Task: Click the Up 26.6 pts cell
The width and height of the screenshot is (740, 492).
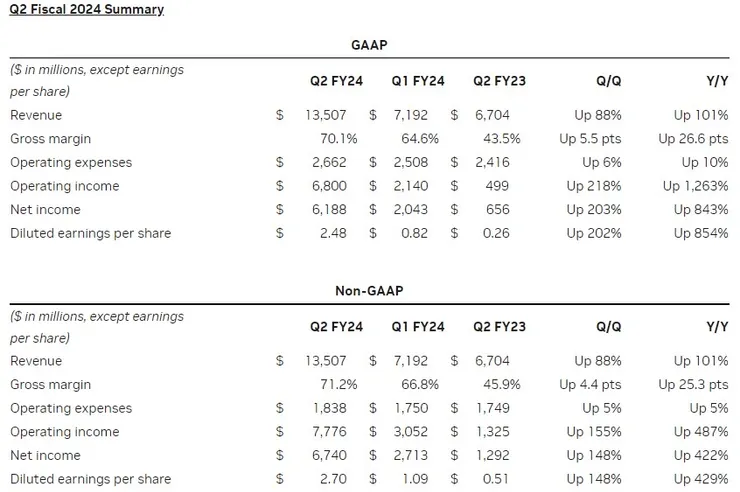Action: click(693, 139)
